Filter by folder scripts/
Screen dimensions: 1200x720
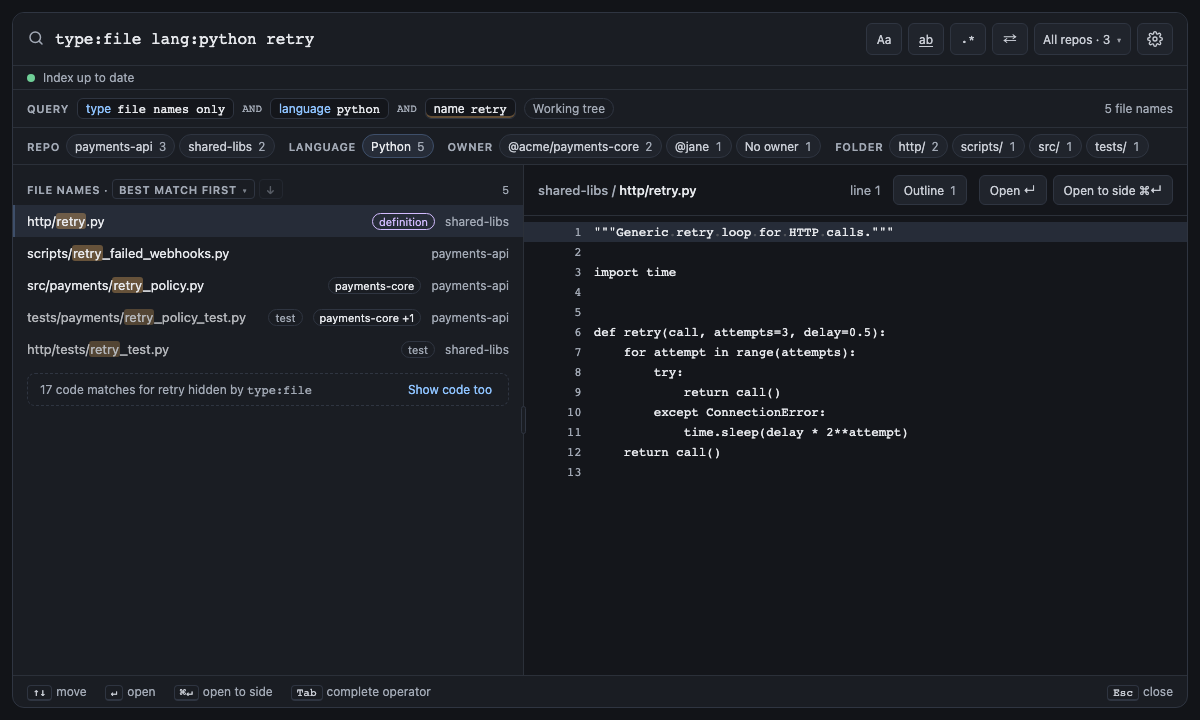pos(988,147)
